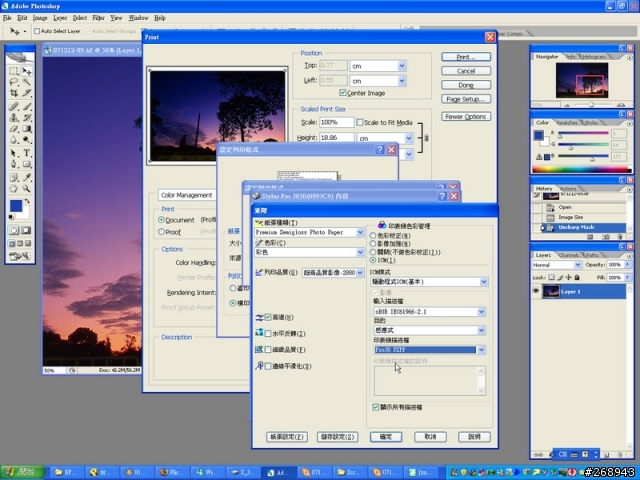
Task: Select the Hand tool
Action: click(14, 189)
